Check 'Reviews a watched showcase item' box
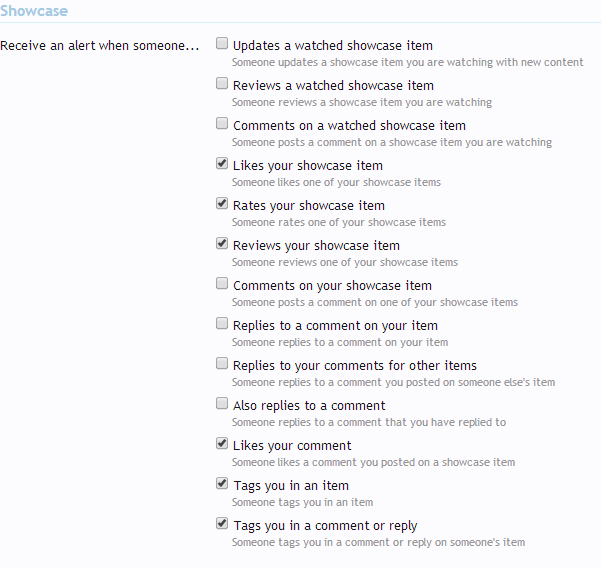Screen dimensions: 601x568 (222, 84)
